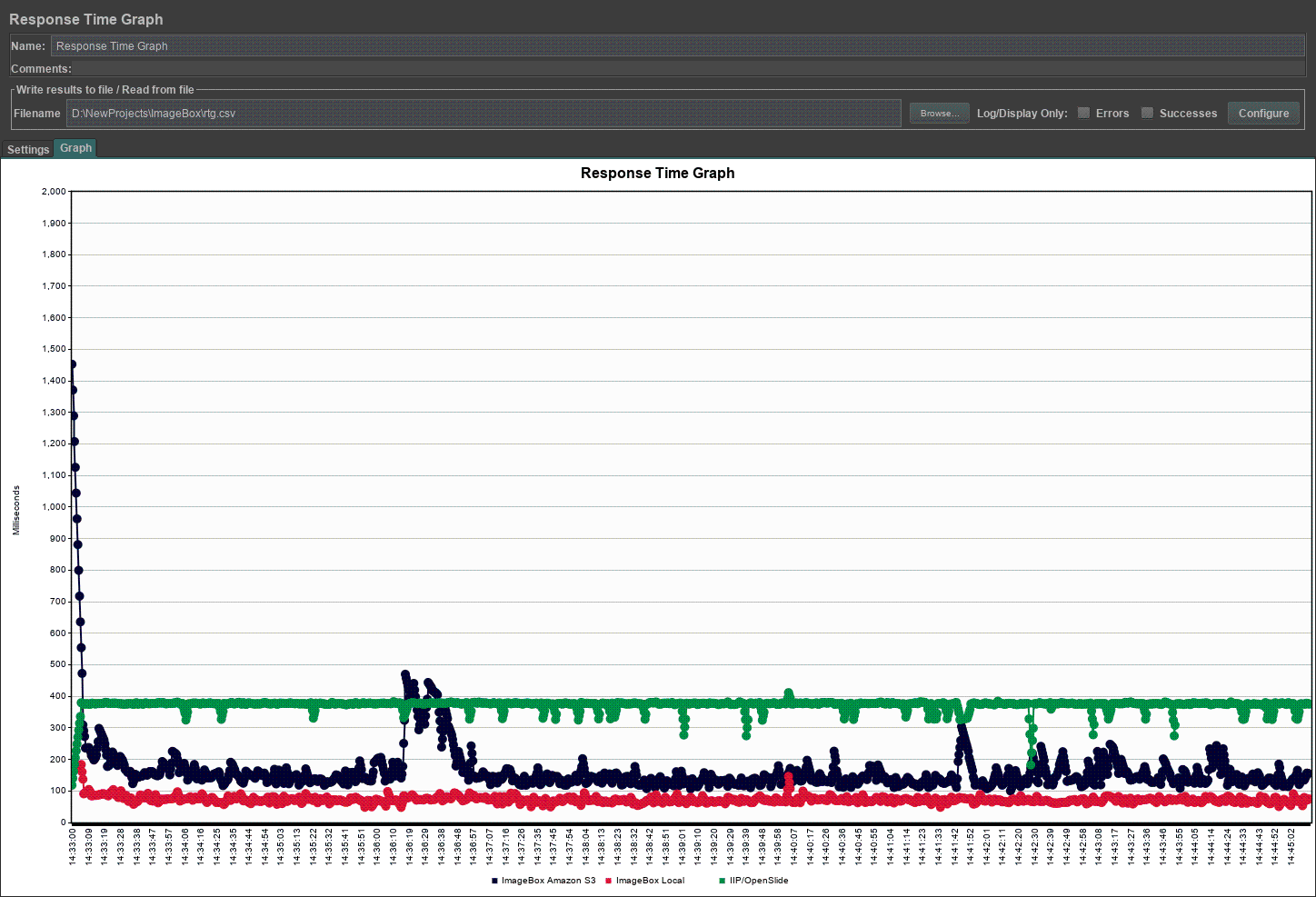
Task: Click the red ImageBox Local legend marker
Action: [609, 881]
